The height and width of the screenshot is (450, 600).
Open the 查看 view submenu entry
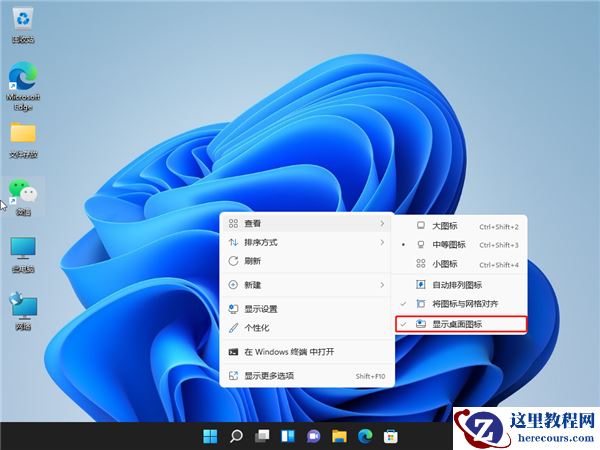click(307, 223)
